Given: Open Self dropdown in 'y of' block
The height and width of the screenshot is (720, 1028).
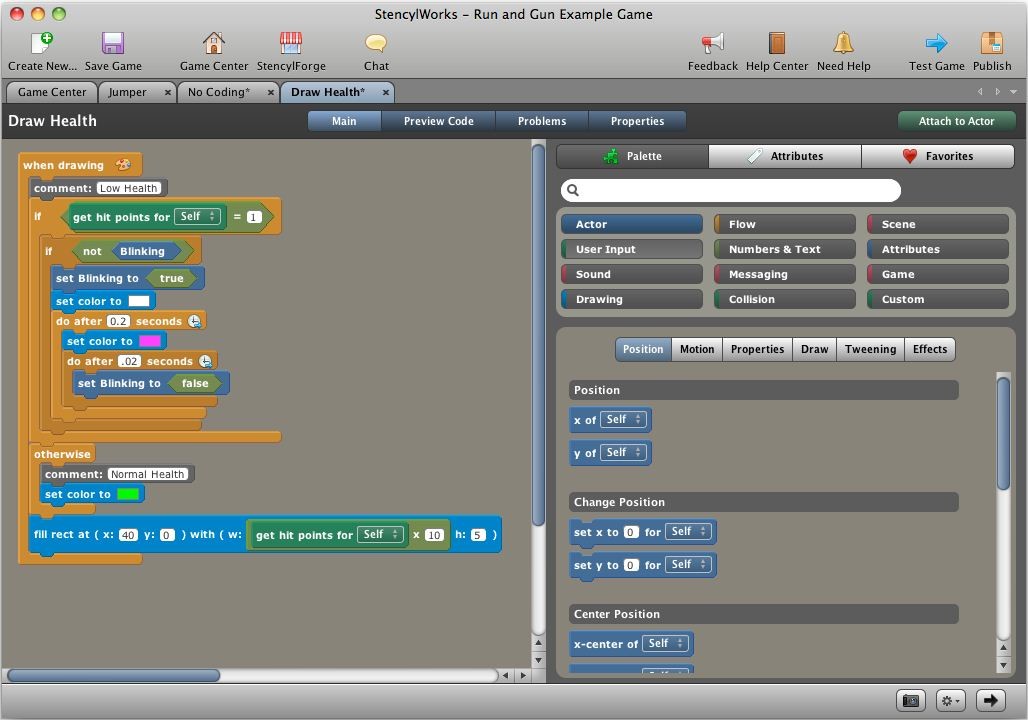Looking at the screenshot, I should coord(623,452).
